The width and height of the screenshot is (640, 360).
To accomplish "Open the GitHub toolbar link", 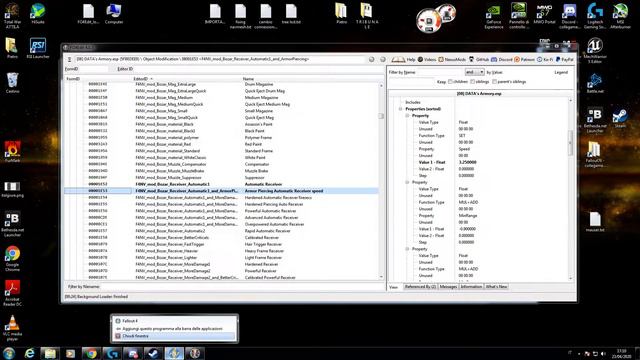I will 479,60.
